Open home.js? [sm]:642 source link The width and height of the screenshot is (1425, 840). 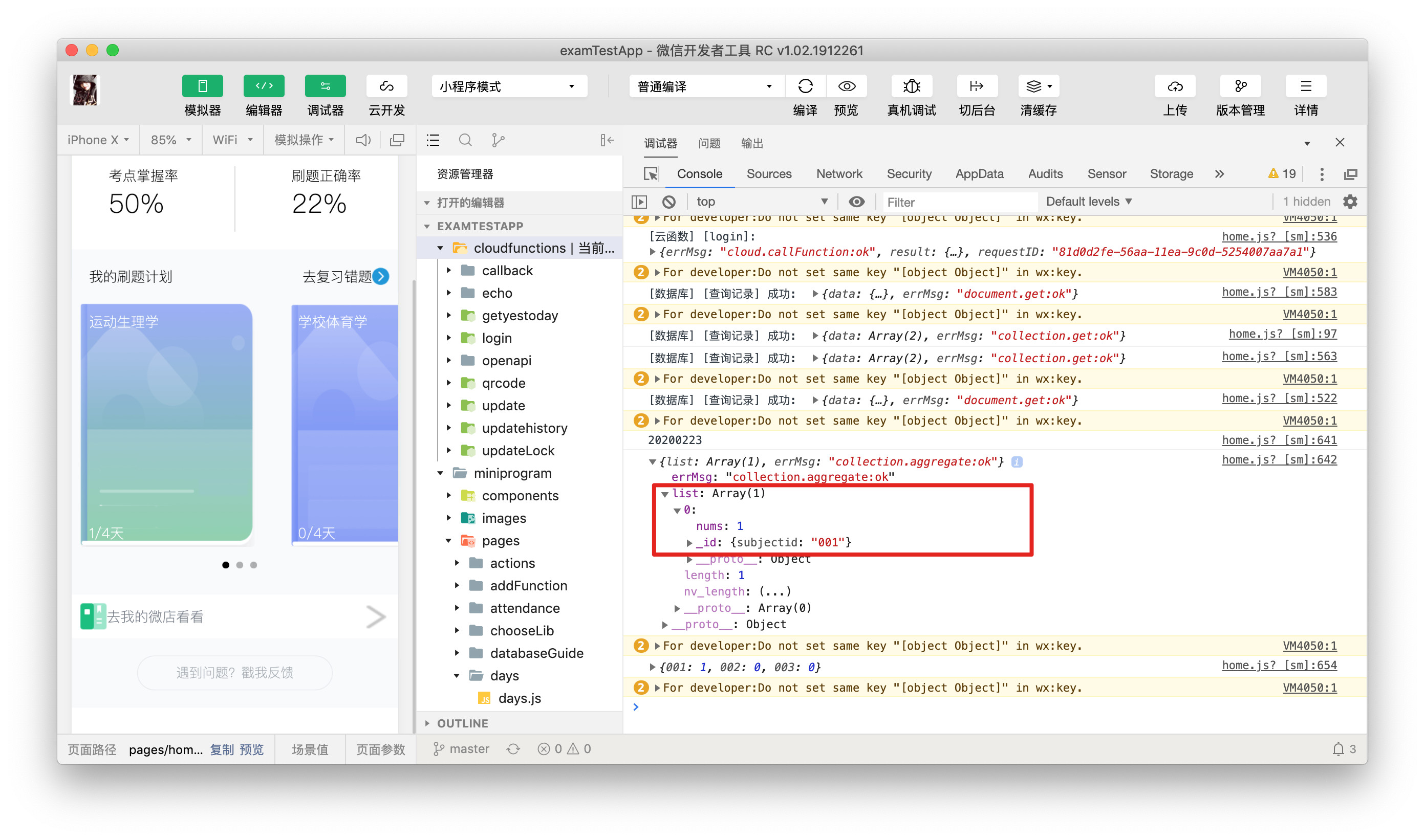click(x=1279, y=459)
